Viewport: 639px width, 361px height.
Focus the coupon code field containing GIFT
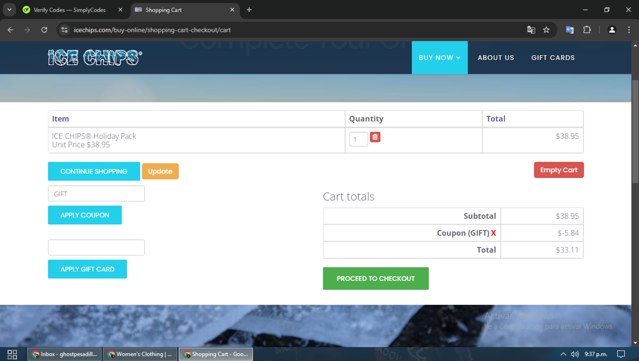point(96,194)
